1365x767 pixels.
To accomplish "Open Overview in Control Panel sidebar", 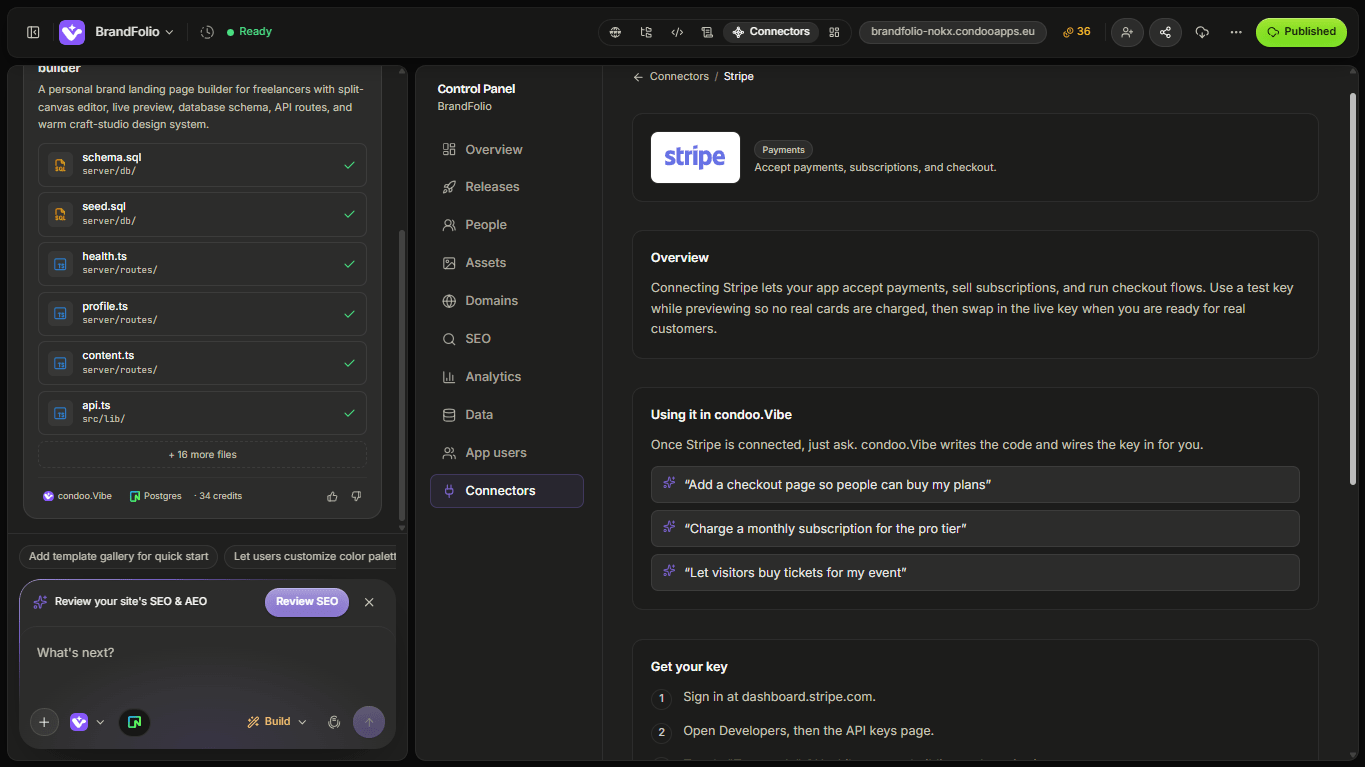I will 506,150.
